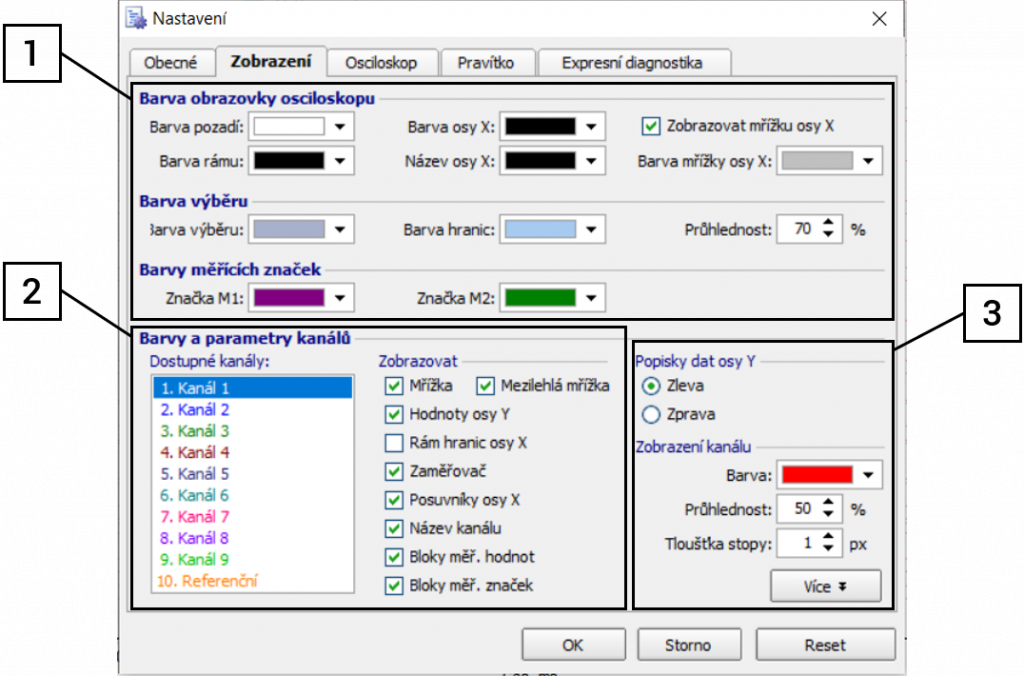Enable Rám hranic osy X checkbox

coord(394,443)
